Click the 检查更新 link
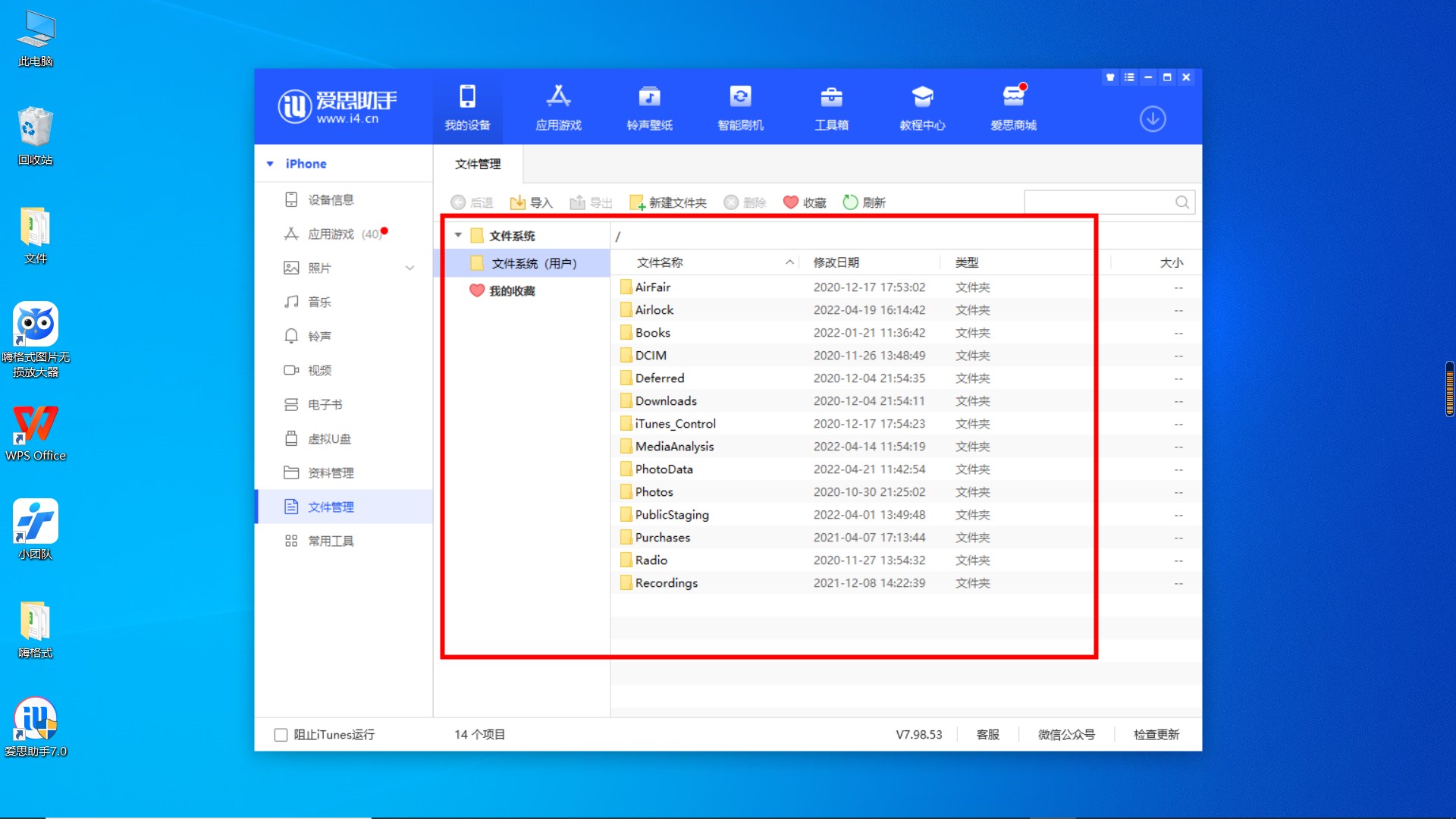Screen dimensions: 1456x819 pos(1156,735)
